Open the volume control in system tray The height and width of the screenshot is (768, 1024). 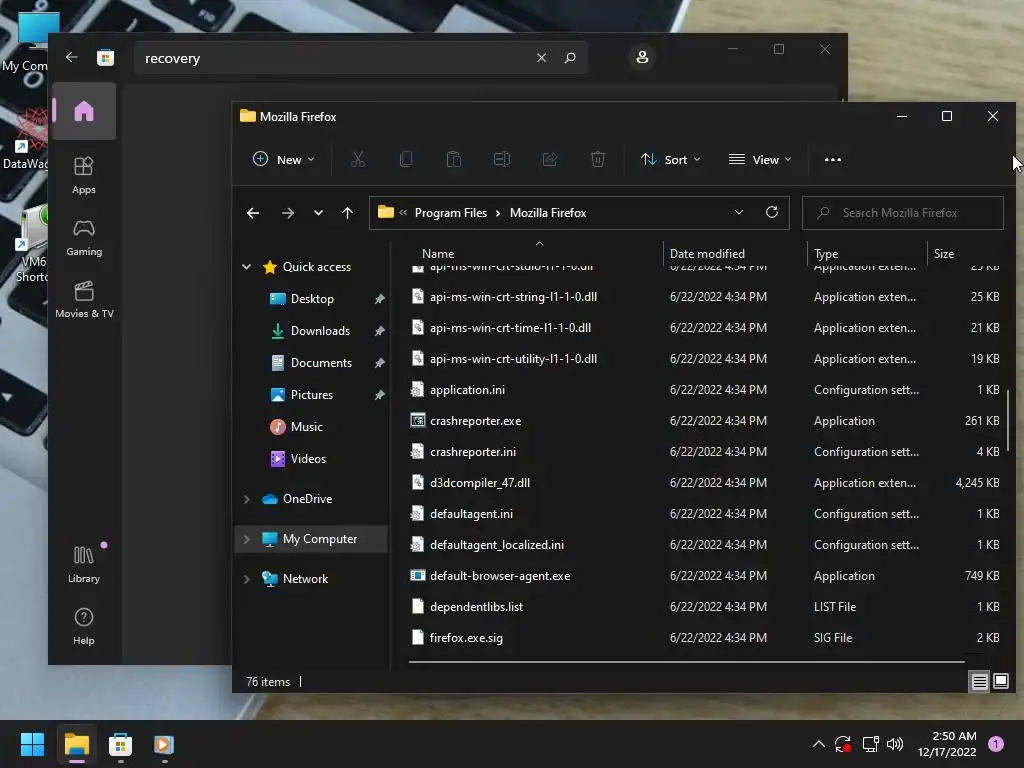pos(895,744)
